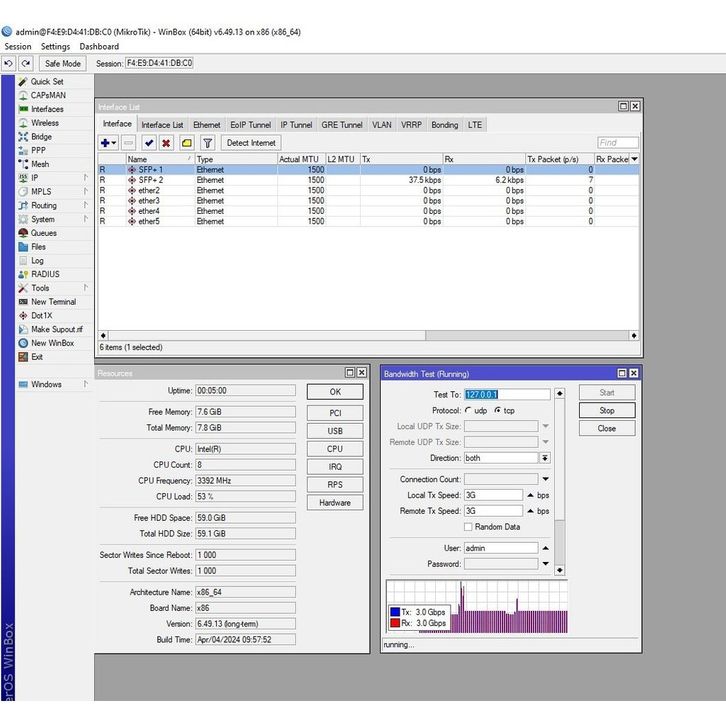Disable interface with the red X icon
Screen dimensions: 726x726
click(166, 143)
